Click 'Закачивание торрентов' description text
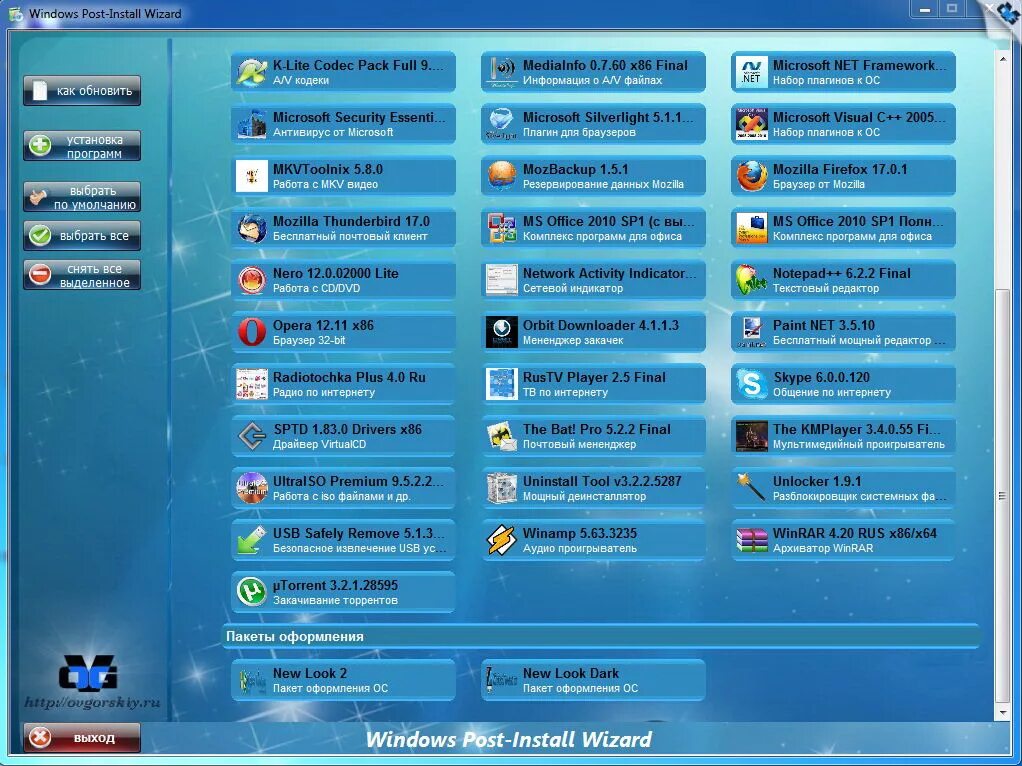The height and width of the screenshot is (766, 1022). [x=335, y=600]
